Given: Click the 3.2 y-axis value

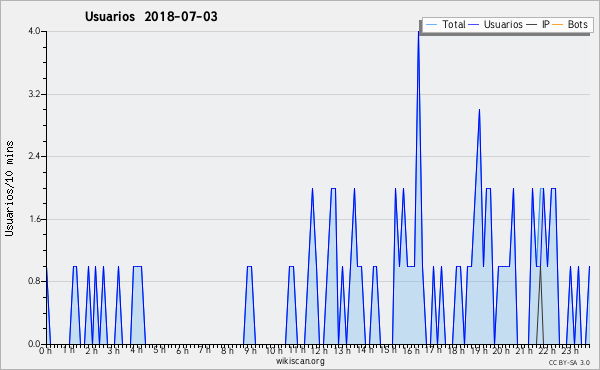Looking at the screenshot, I should click(34, 94).
